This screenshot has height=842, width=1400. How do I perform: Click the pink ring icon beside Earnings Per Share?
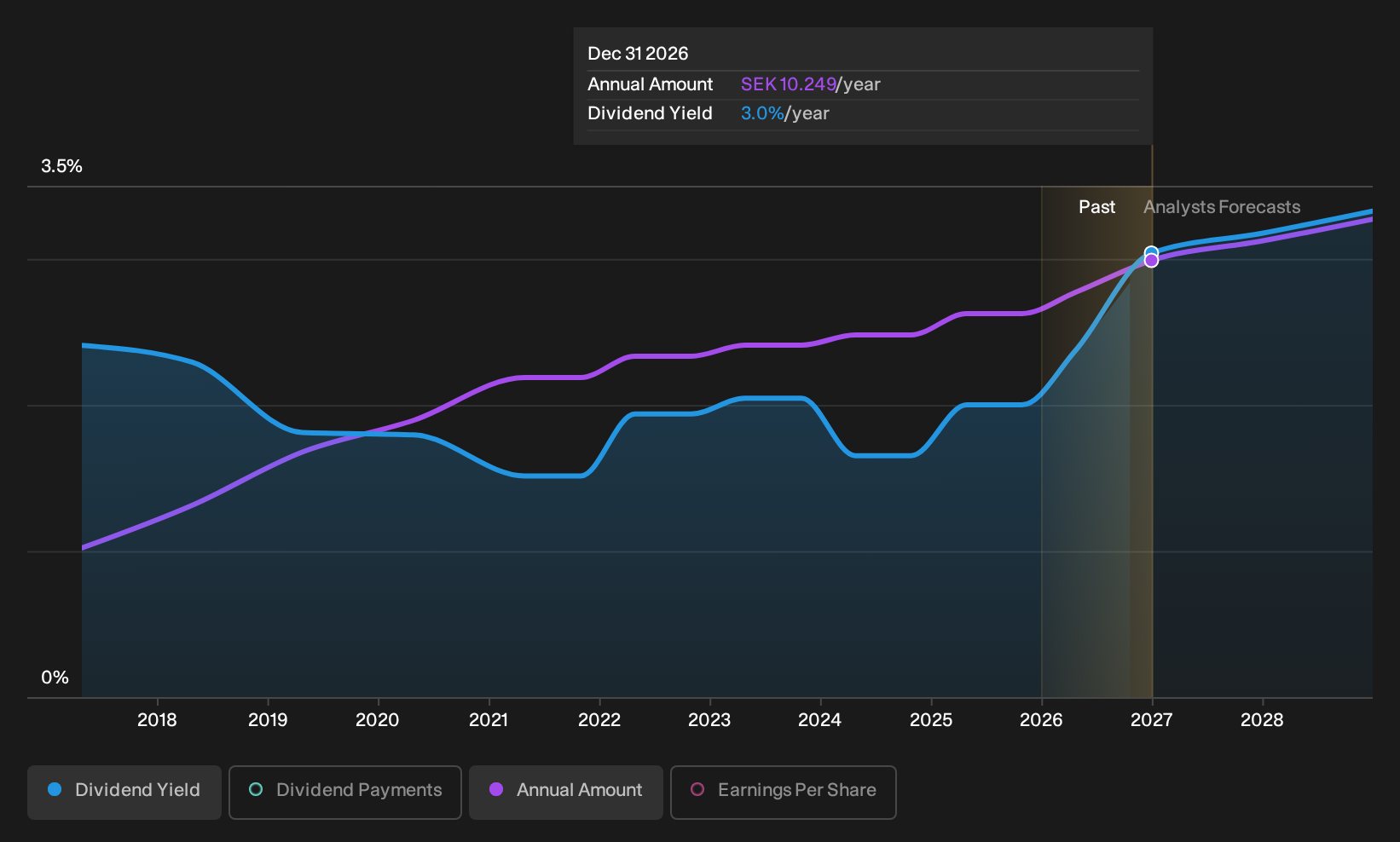[x=697, y=789]
